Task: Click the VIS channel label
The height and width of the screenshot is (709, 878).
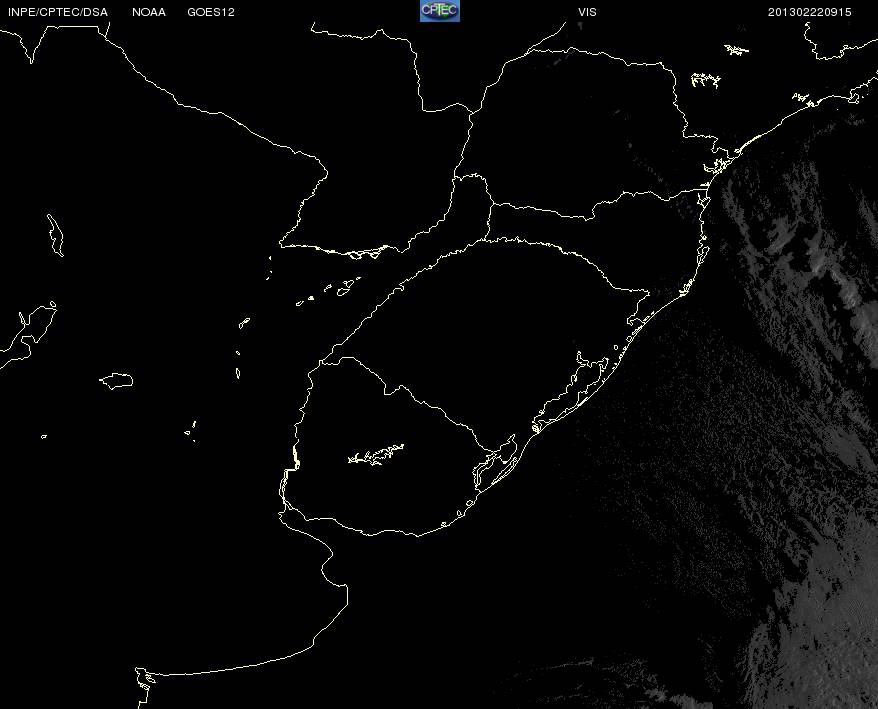Action: click(587, 12)
